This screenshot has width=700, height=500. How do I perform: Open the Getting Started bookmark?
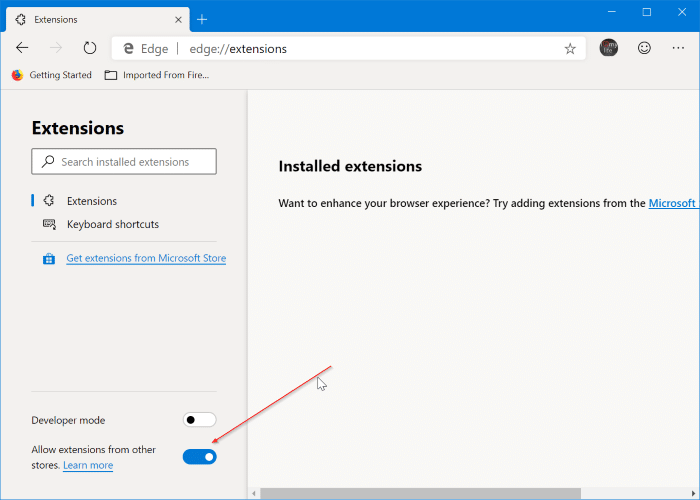[51, 75]
